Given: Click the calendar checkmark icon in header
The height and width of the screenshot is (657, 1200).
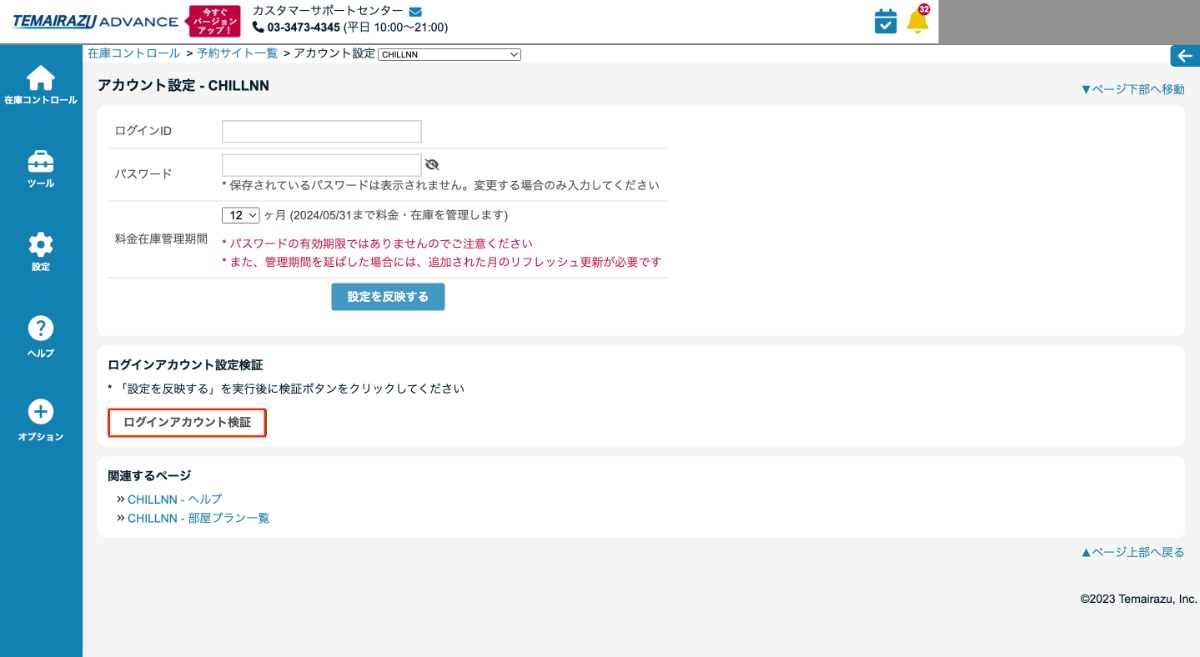Looking at the screenshot, I should click(884, 20).
